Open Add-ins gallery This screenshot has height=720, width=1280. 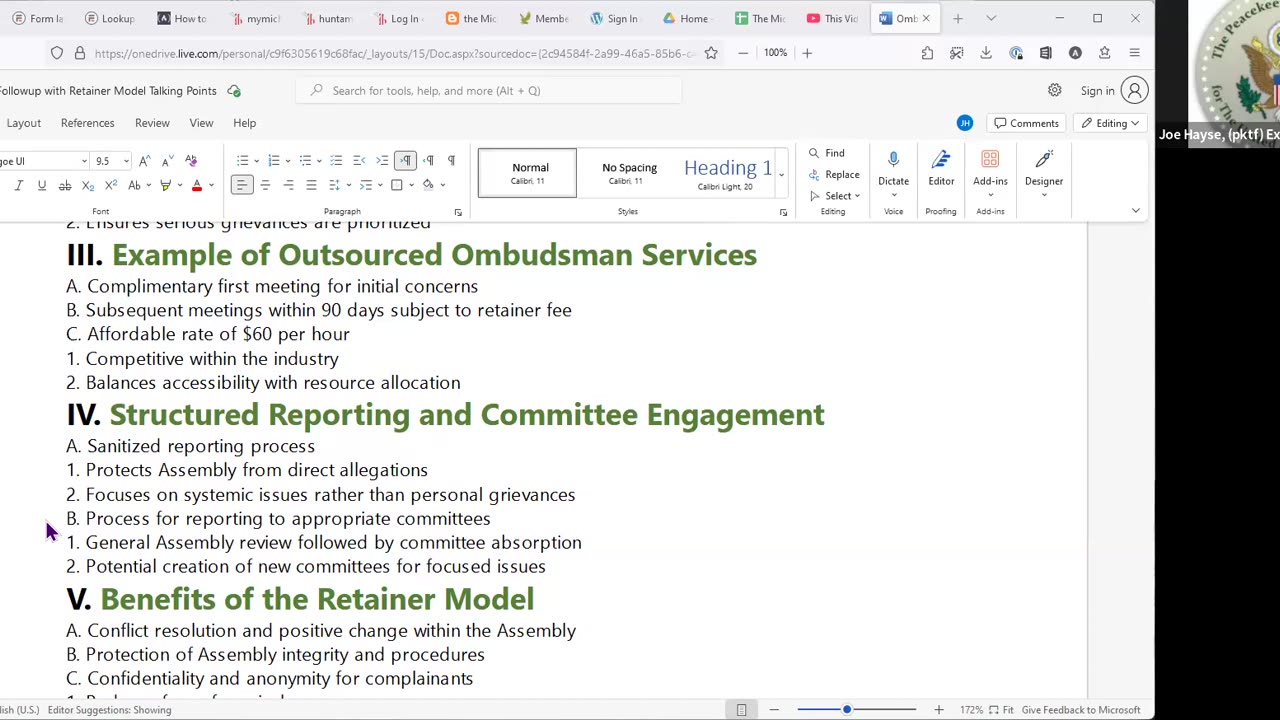coord(990,172)
